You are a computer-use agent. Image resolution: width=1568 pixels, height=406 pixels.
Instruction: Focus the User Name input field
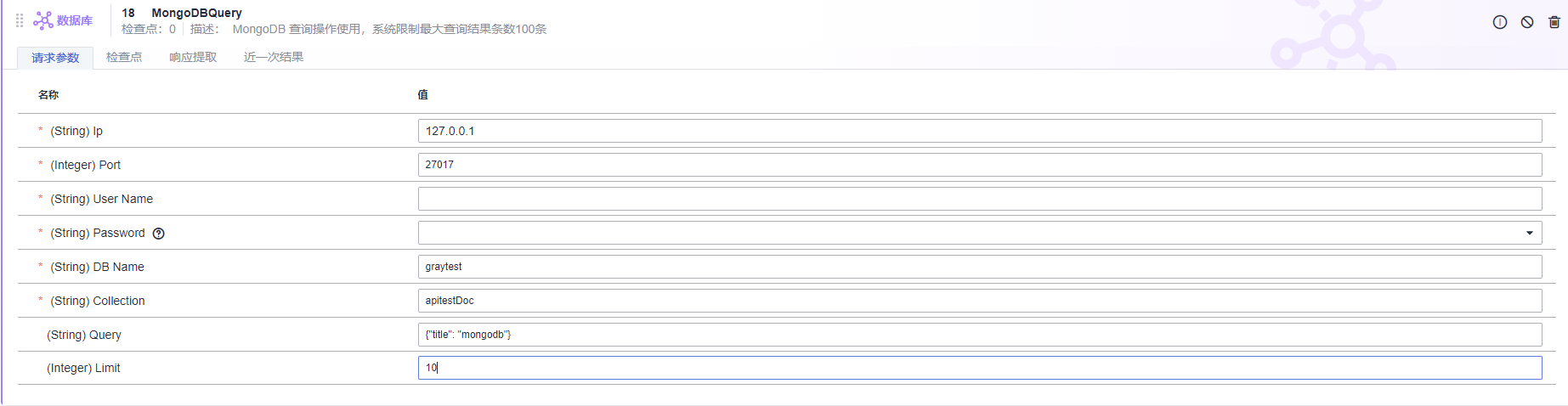(x=979, y=199)
